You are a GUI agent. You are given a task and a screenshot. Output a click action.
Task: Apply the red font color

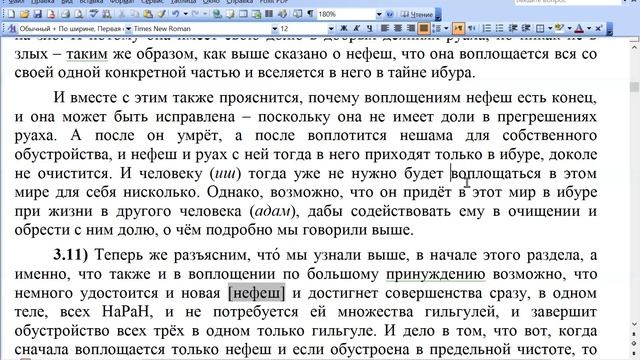(579, 28)
